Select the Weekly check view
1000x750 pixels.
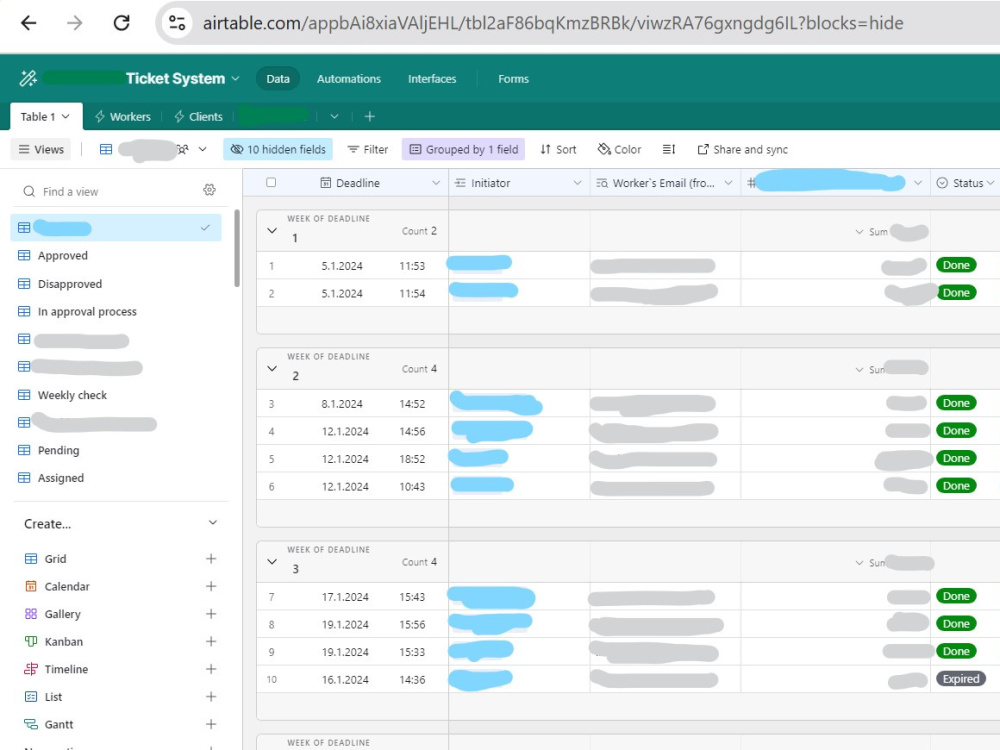116,395
